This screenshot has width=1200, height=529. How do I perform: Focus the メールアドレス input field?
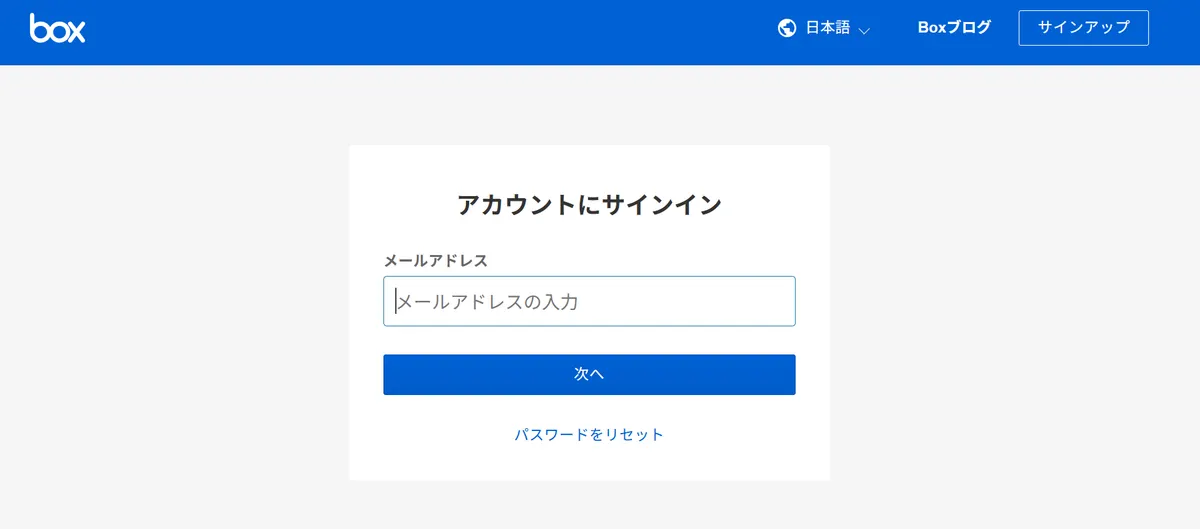(x=589, y=301)
